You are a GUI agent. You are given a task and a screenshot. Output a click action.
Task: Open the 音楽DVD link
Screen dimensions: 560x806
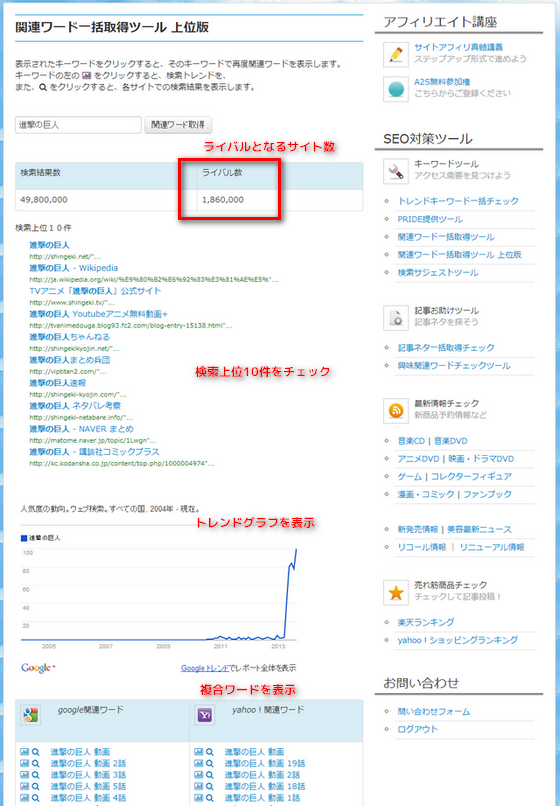click(451, 441)
